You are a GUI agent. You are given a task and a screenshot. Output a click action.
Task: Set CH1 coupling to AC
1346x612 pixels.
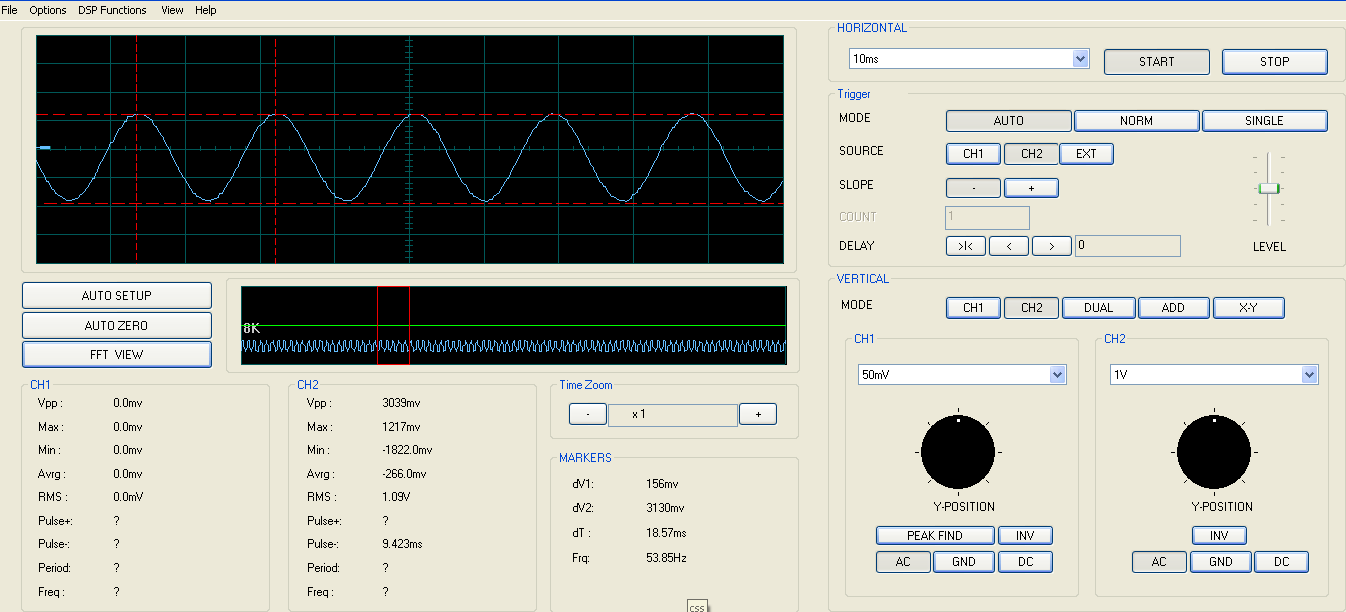pyautogui.click(x=904, y=562)
